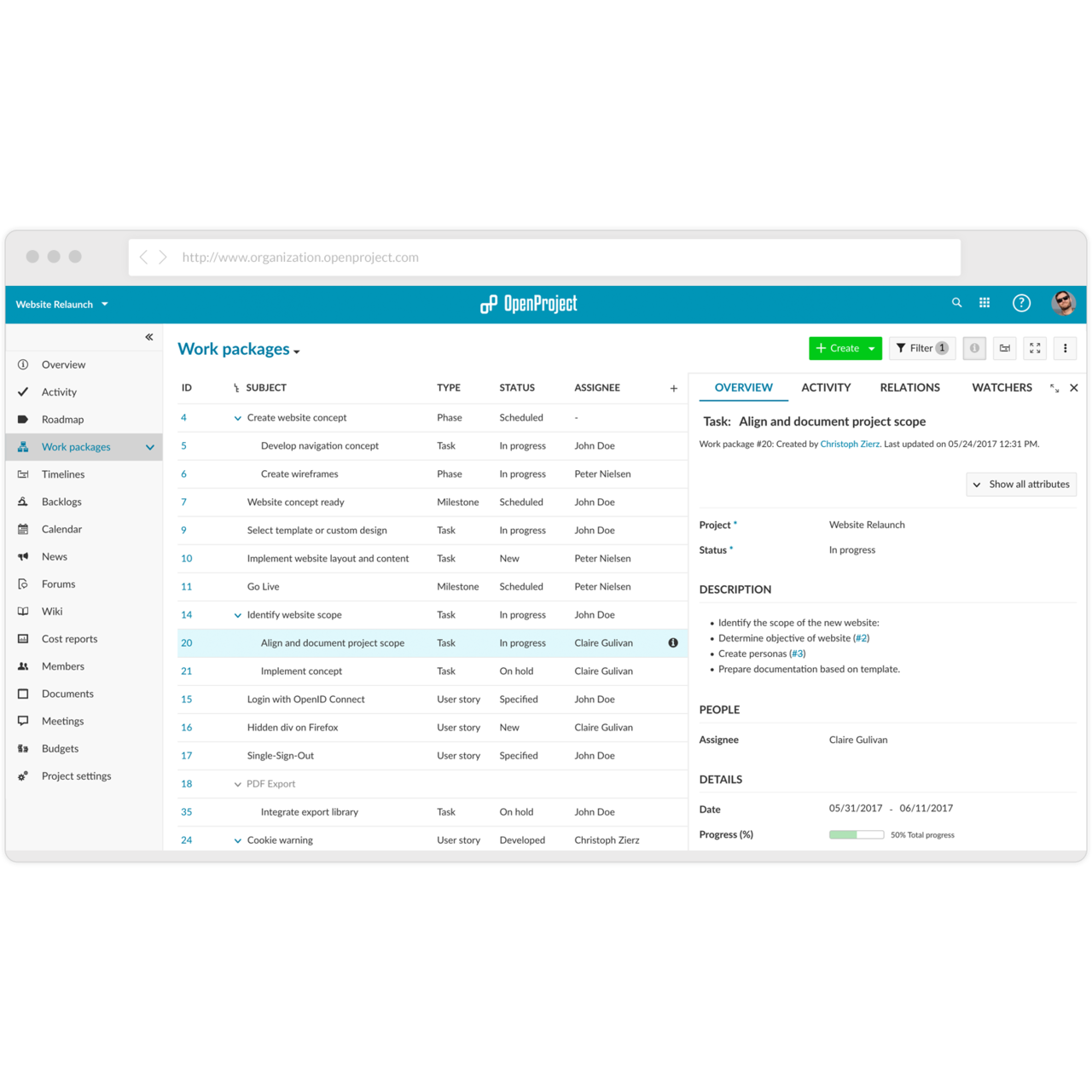Switch to the RELATIONS tab
The image size is (1092, 1092).
click(909, 387)
